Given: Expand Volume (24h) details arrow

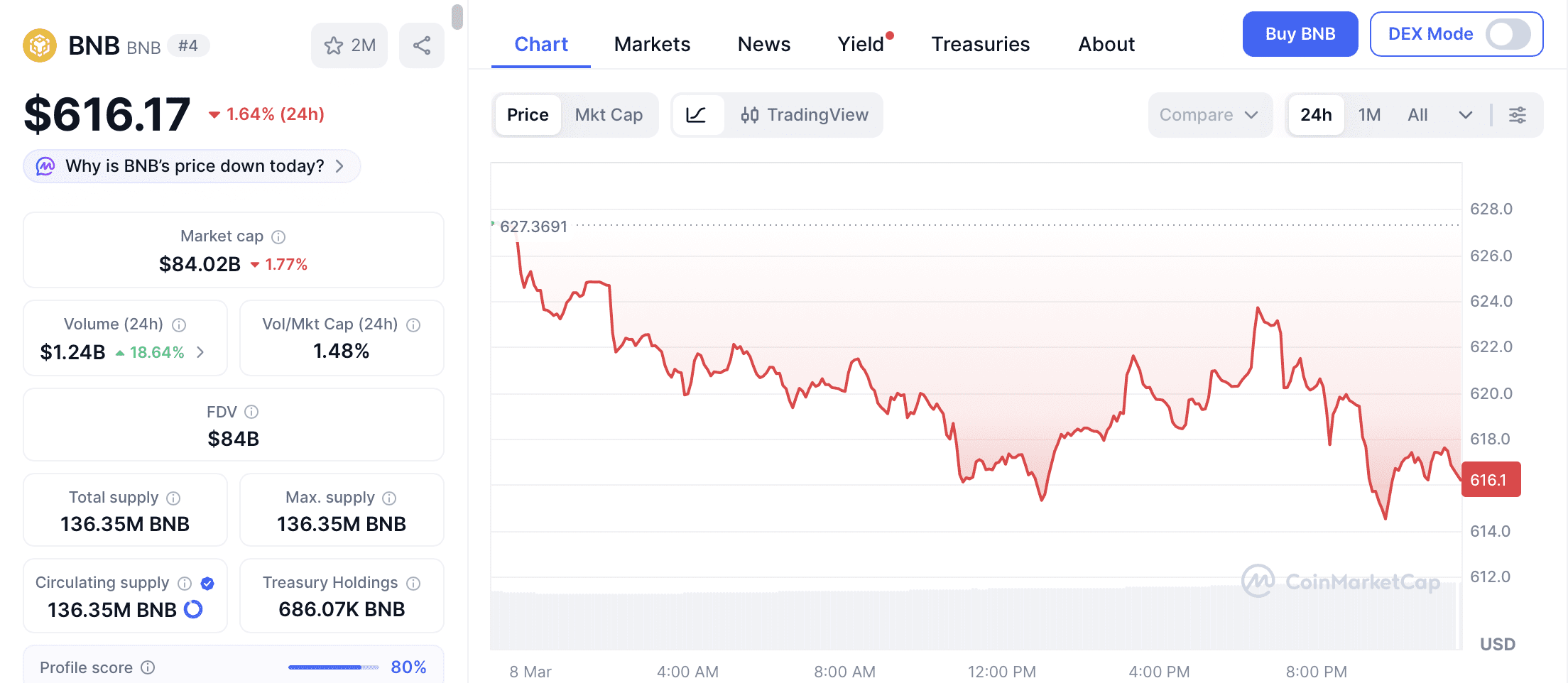Looking at the screenshot, I should pyautogui.click(x=201, y=352).
